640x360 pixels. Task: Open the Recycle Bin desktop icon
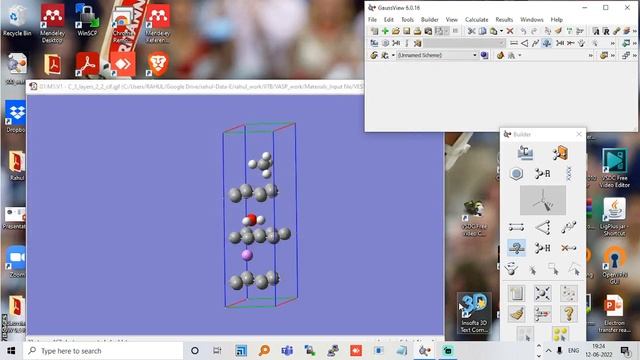(x=16, y=20)
